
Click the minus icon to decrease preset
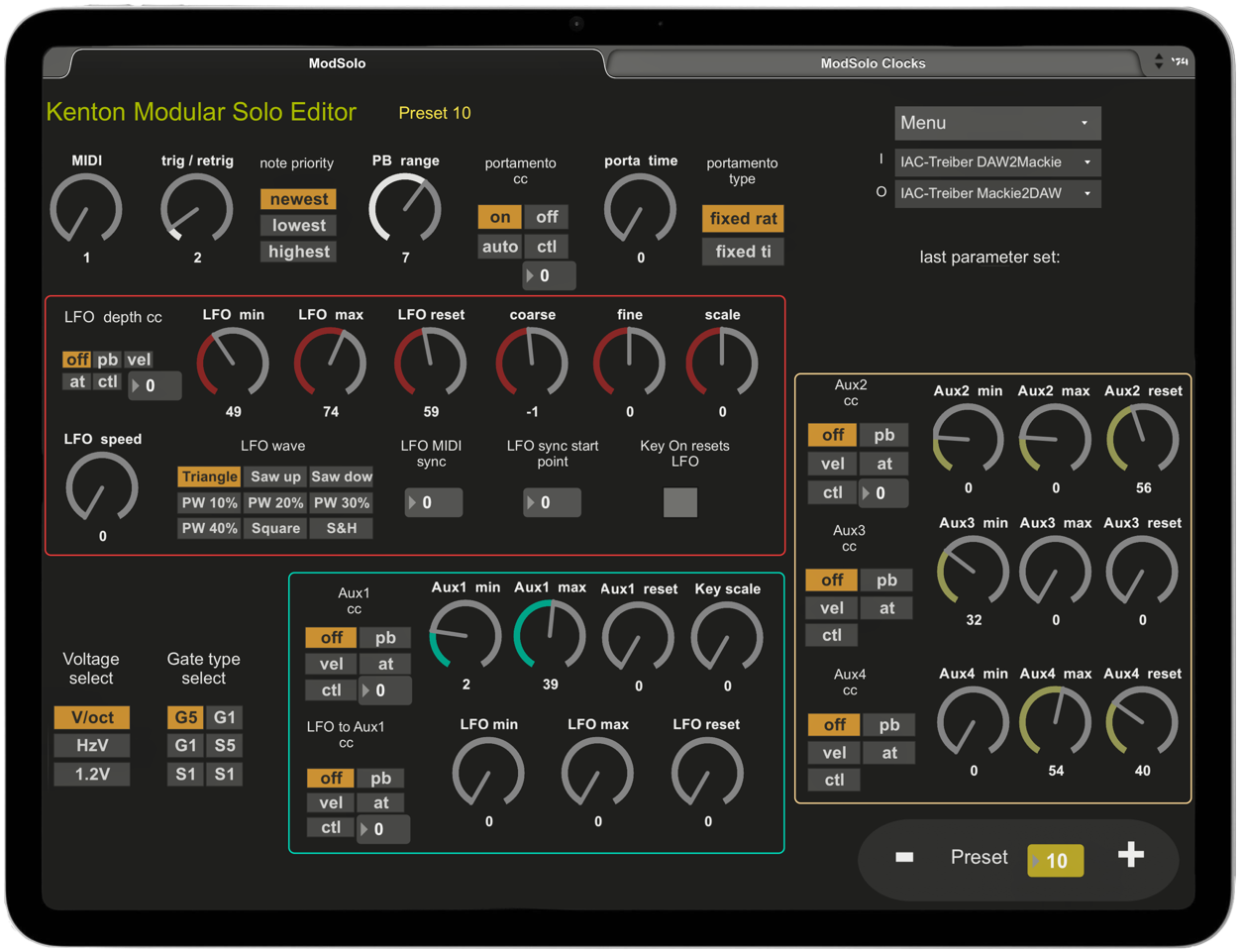(904, 857)
